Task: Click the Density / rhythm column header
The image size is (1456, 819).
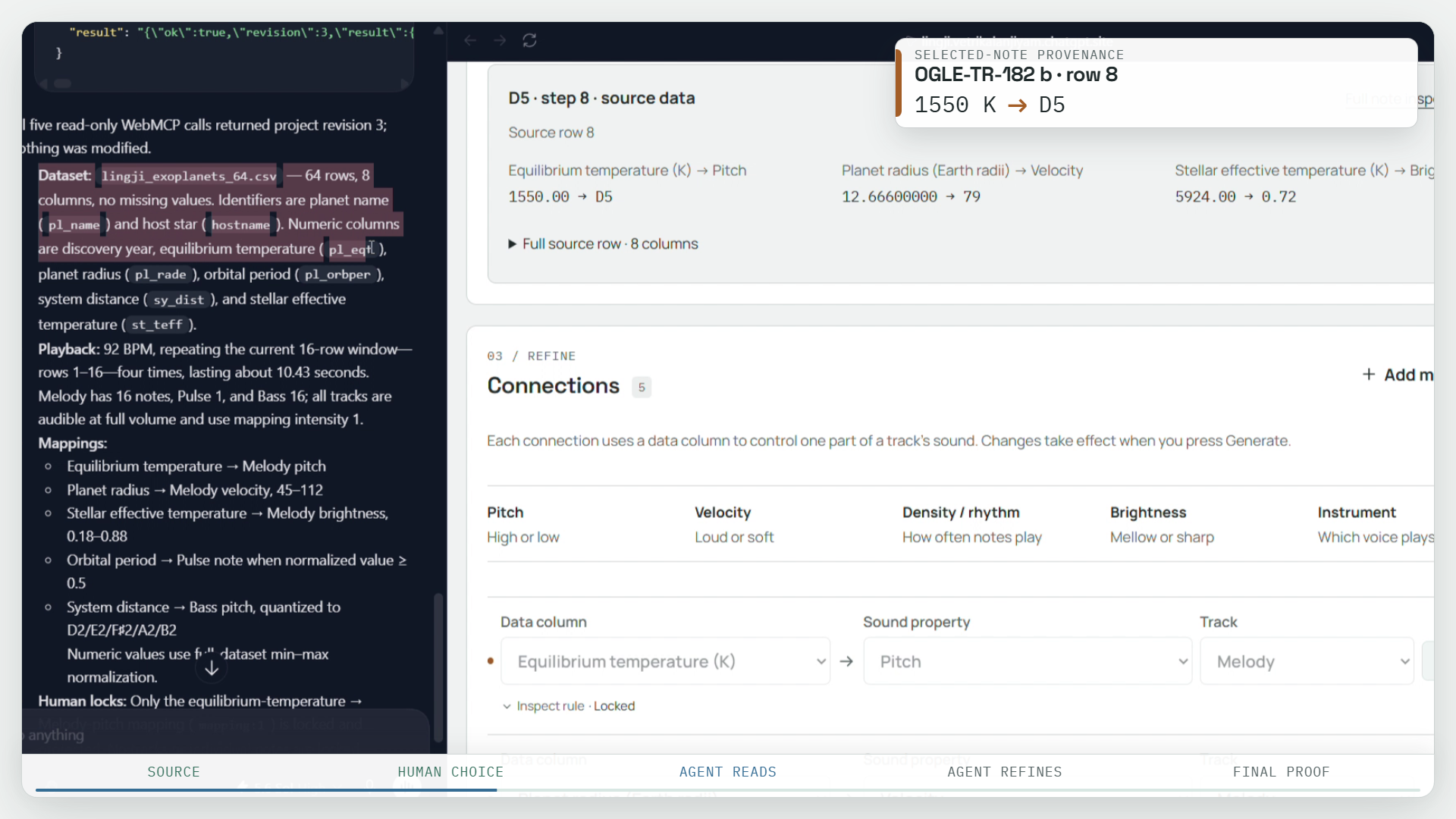Action: 961,513
